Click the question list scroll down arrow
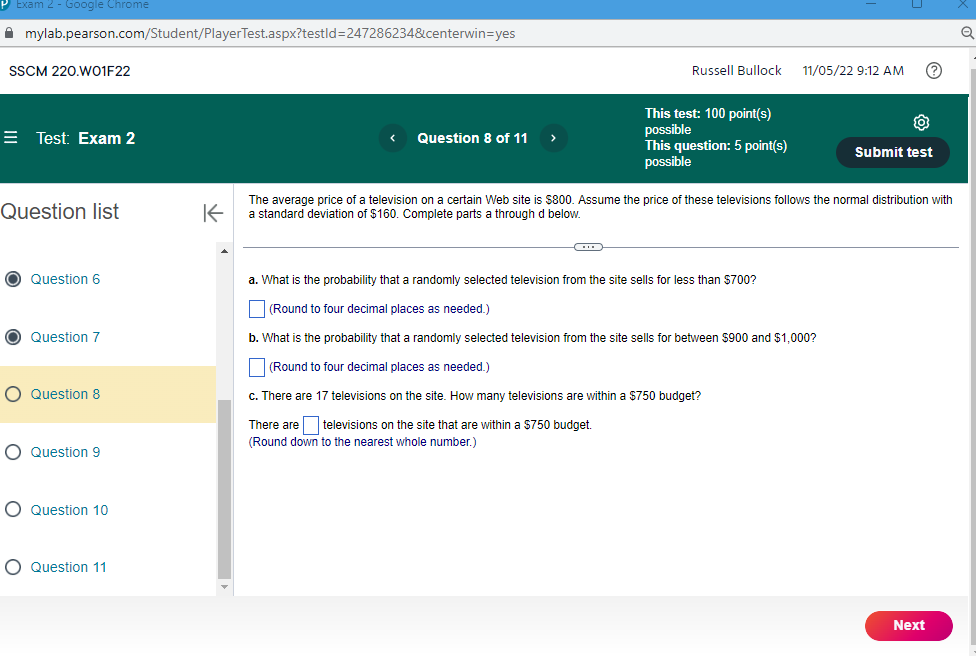The image size is (976, 656). pos(224,586)
